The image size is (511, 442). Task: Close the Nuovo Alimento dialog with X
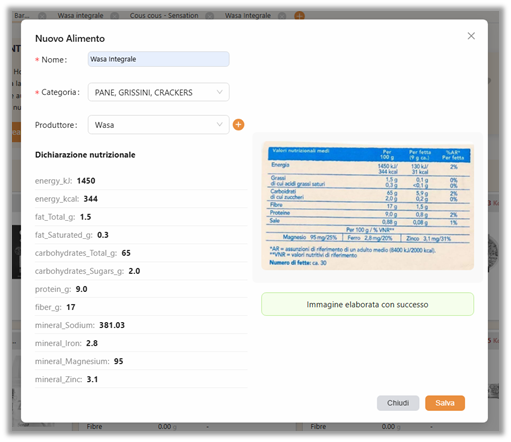tap(471, 36)
